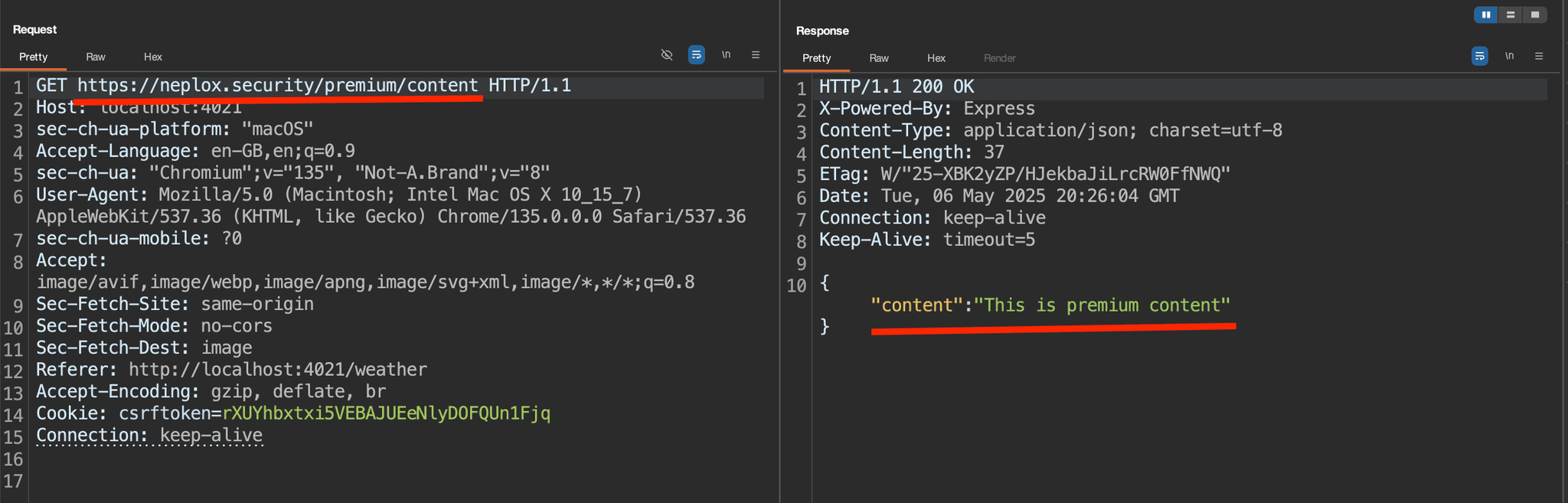Click the ETag response header line
1568x503 pixels.
tap(1024, 174)
